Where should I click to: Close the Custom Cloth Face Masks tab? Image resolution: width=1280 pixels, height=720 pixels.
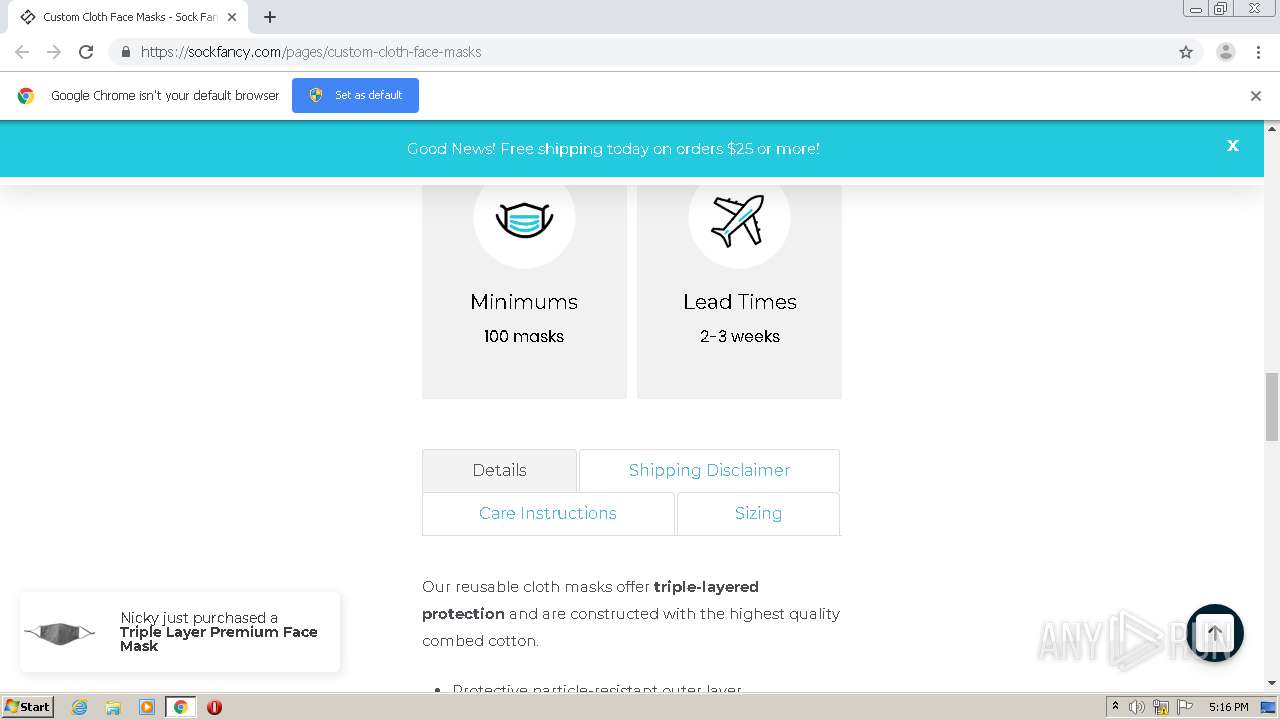[232, 17]
